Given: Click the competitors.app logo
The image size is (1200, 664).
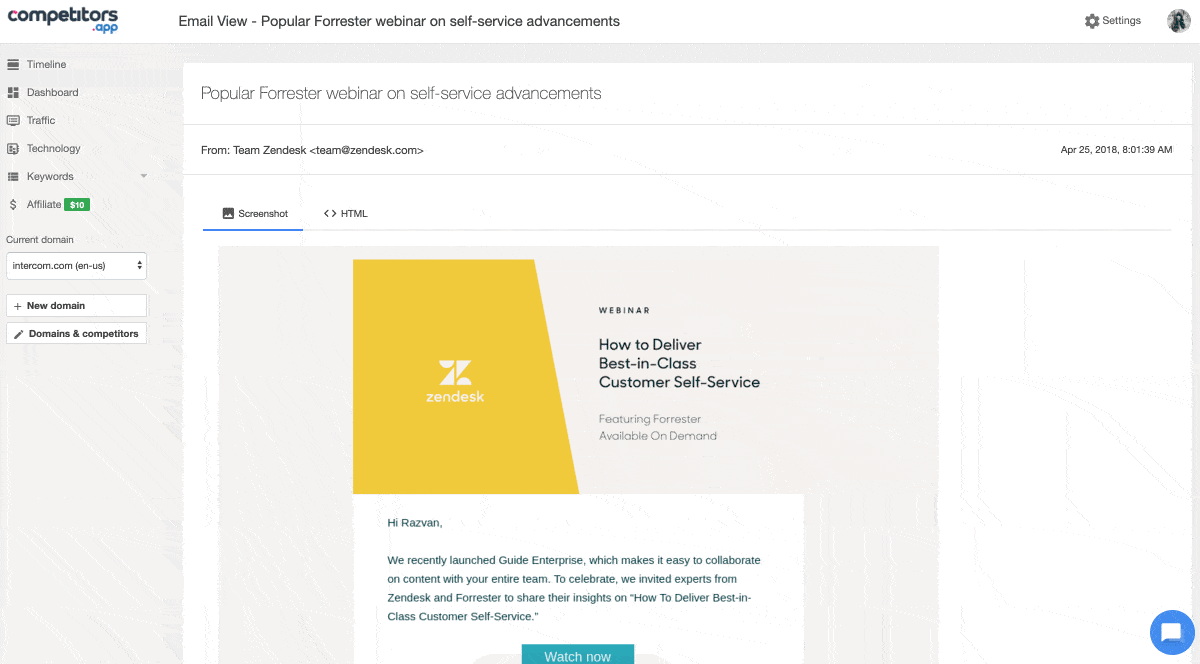Looking at the screenshot, I should [x=63, y=20].
